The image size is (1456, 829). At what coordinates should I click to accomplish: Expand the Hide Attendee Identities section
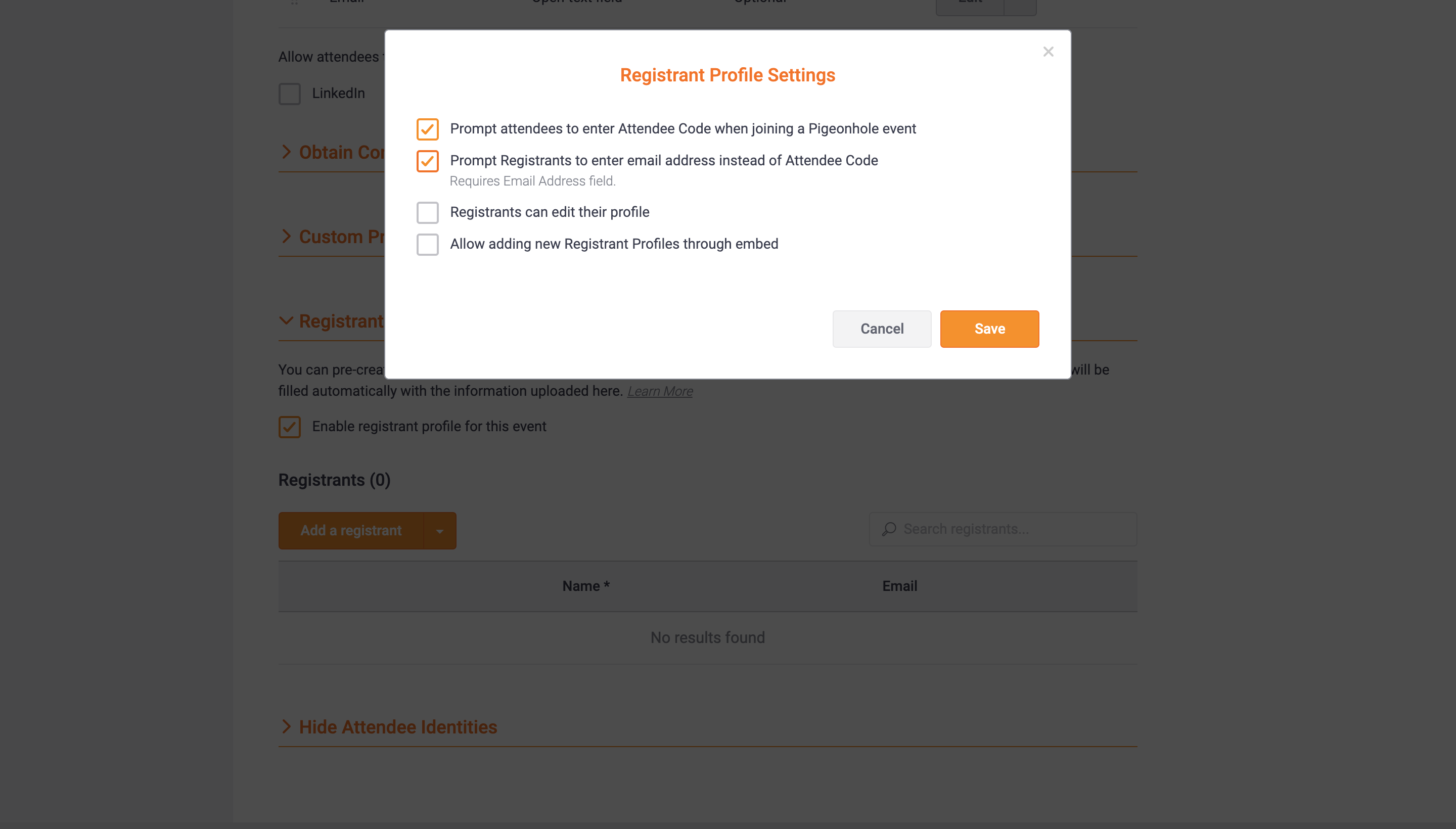(397, 726)
